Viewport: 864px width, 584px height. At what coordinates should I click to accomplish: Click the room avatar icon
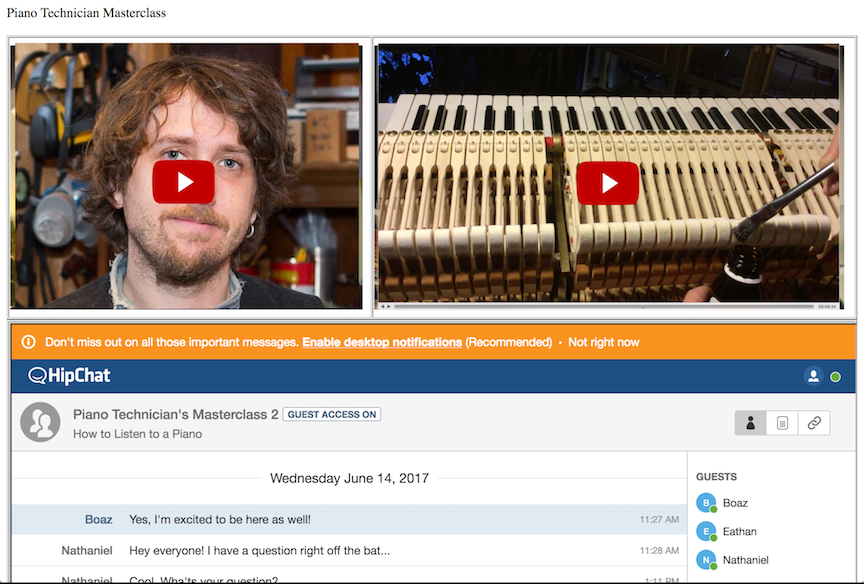pyautogui.click(x=40, y=422)
